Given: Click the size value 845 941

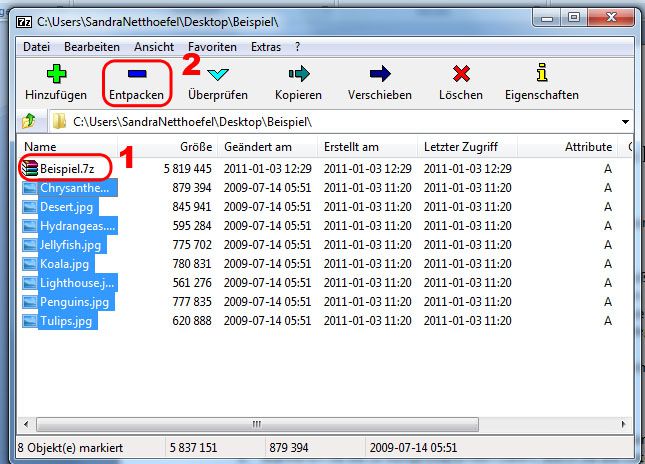Looking at the screenshot, I should coord(192,206).
